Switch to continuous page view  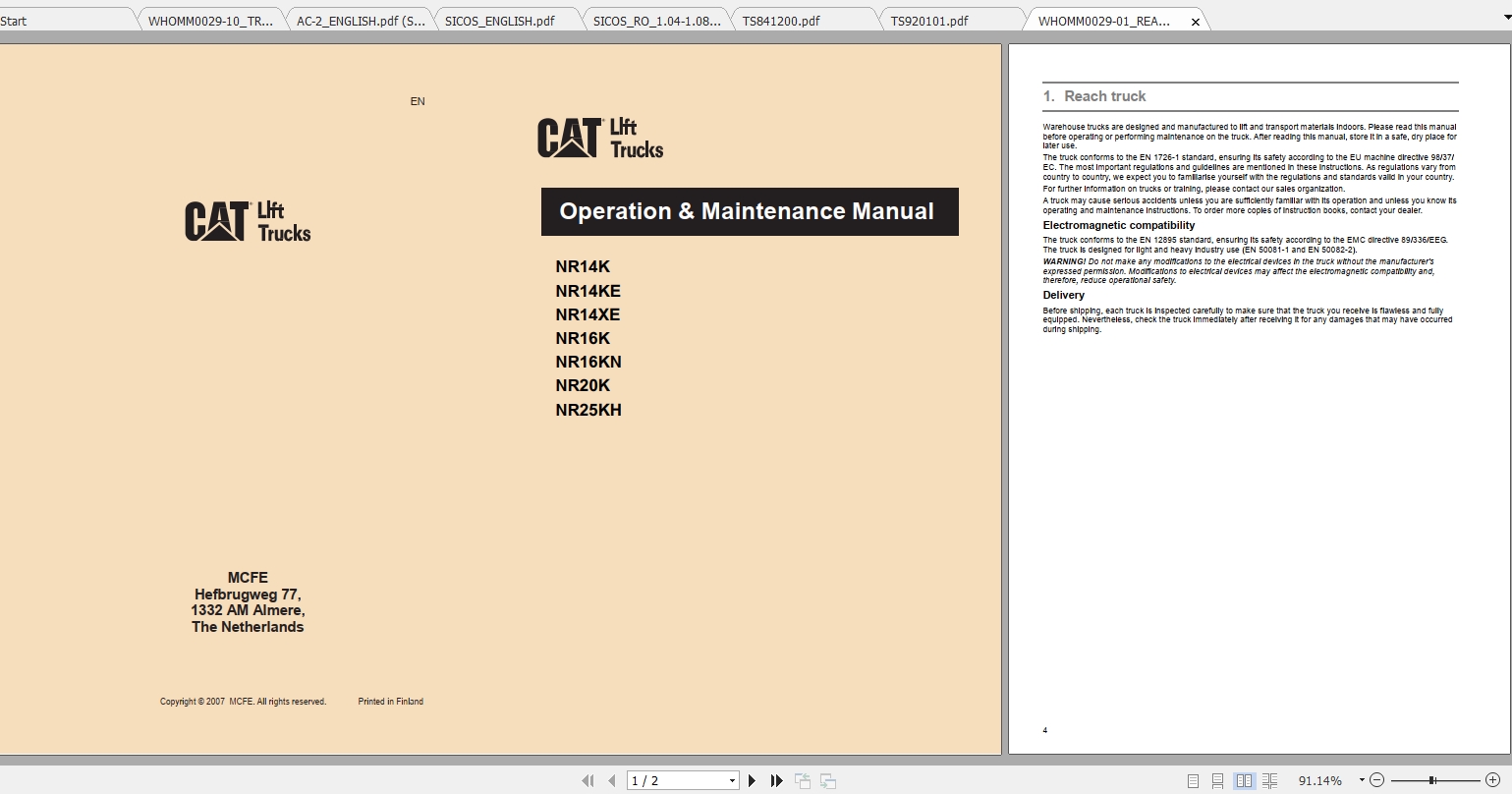tap(1218, 780)
